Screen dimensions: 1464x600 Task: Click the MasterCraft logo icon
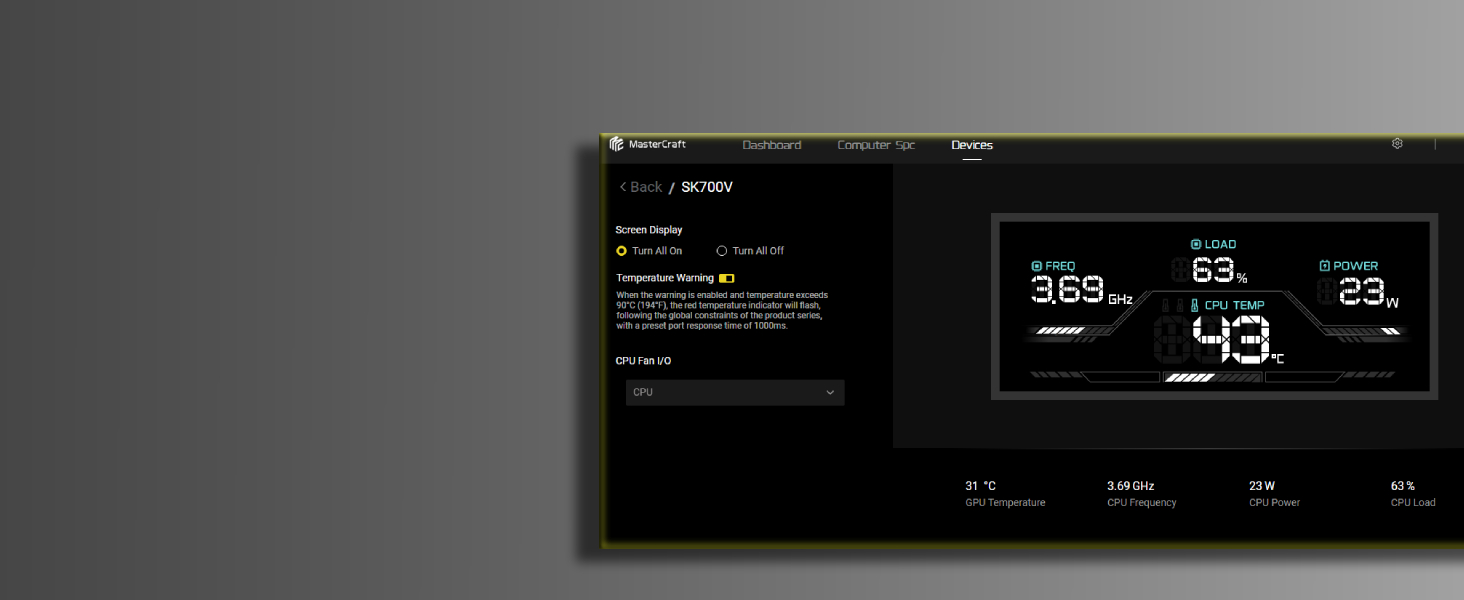pyautogui.click(x=616, y=144)
